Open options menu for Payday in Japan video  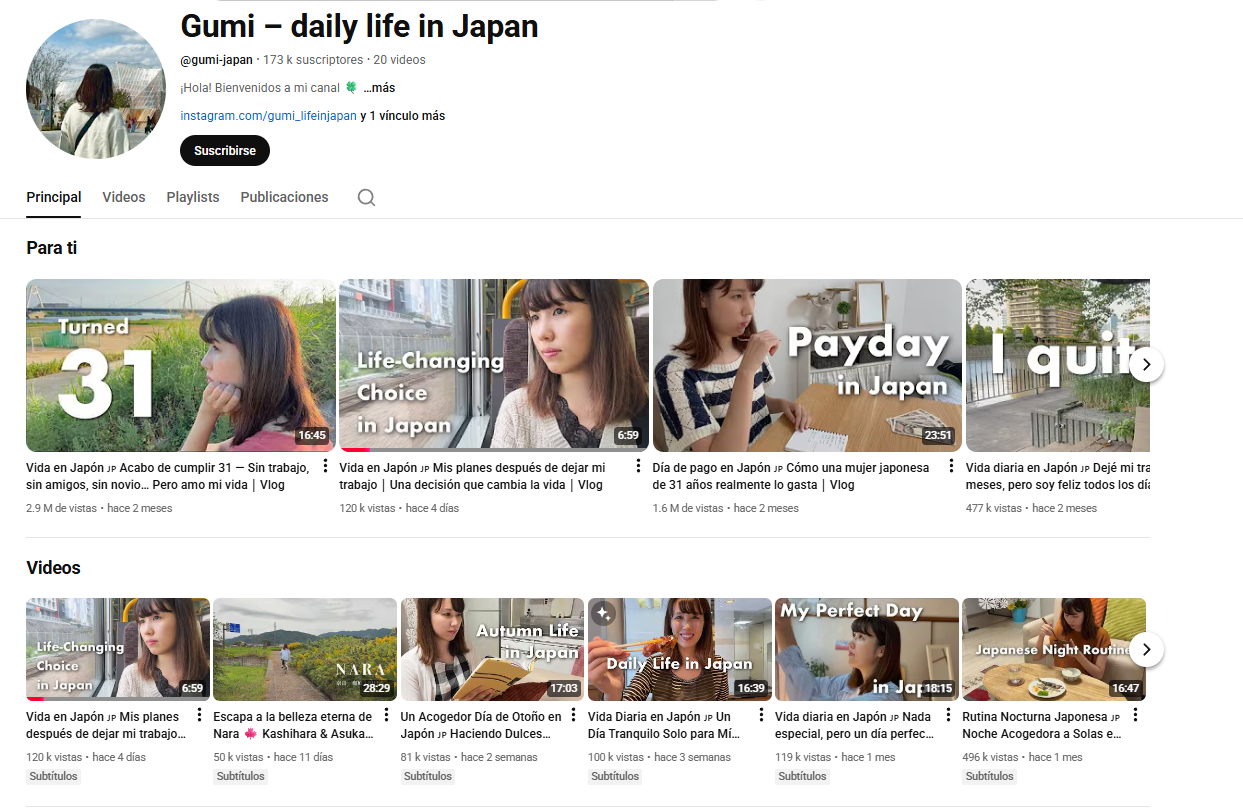click(x=951, y=467)
